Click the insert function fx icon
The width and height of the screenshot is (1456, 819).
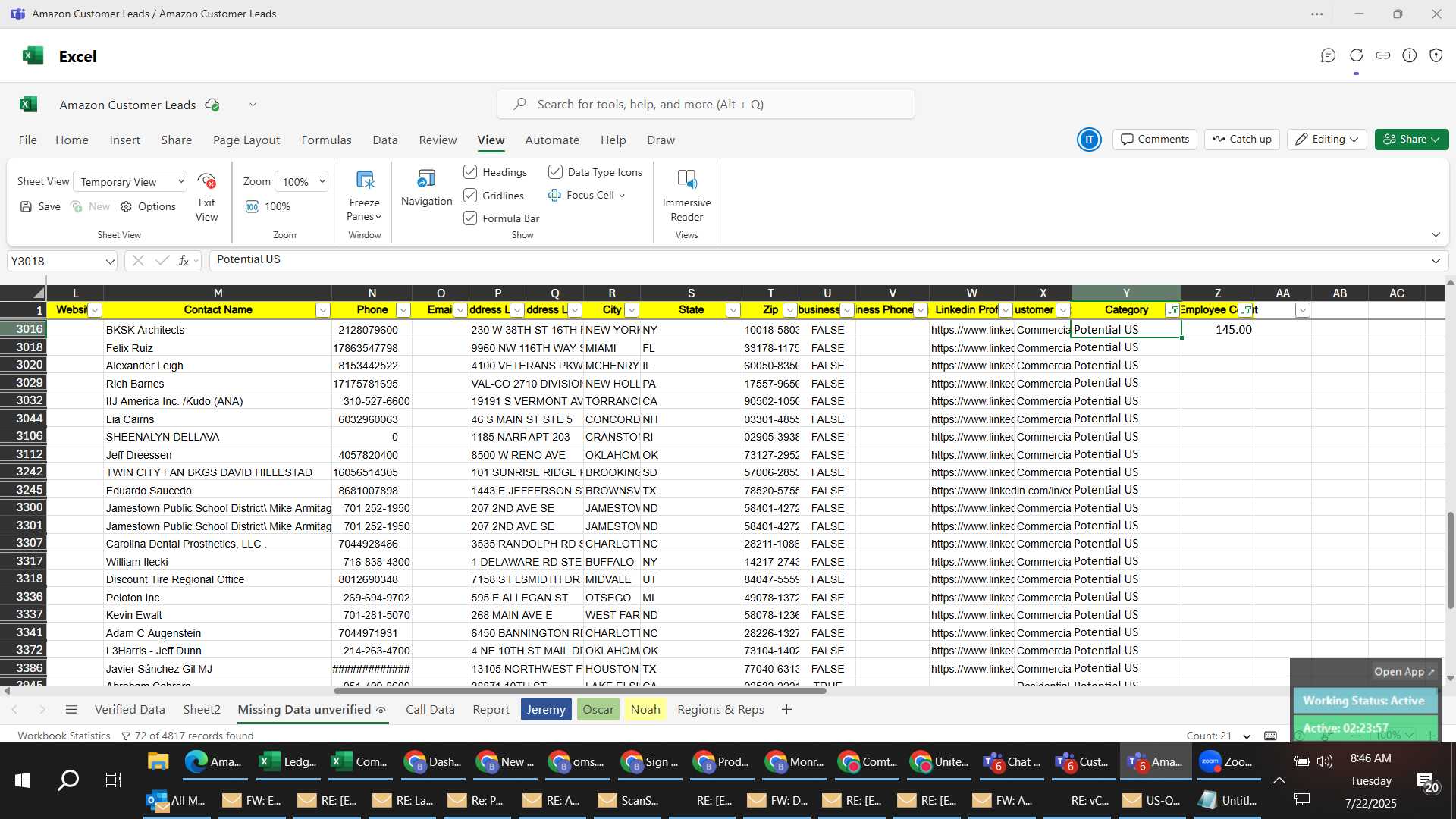pyautogui.click(x=184, y=261)
